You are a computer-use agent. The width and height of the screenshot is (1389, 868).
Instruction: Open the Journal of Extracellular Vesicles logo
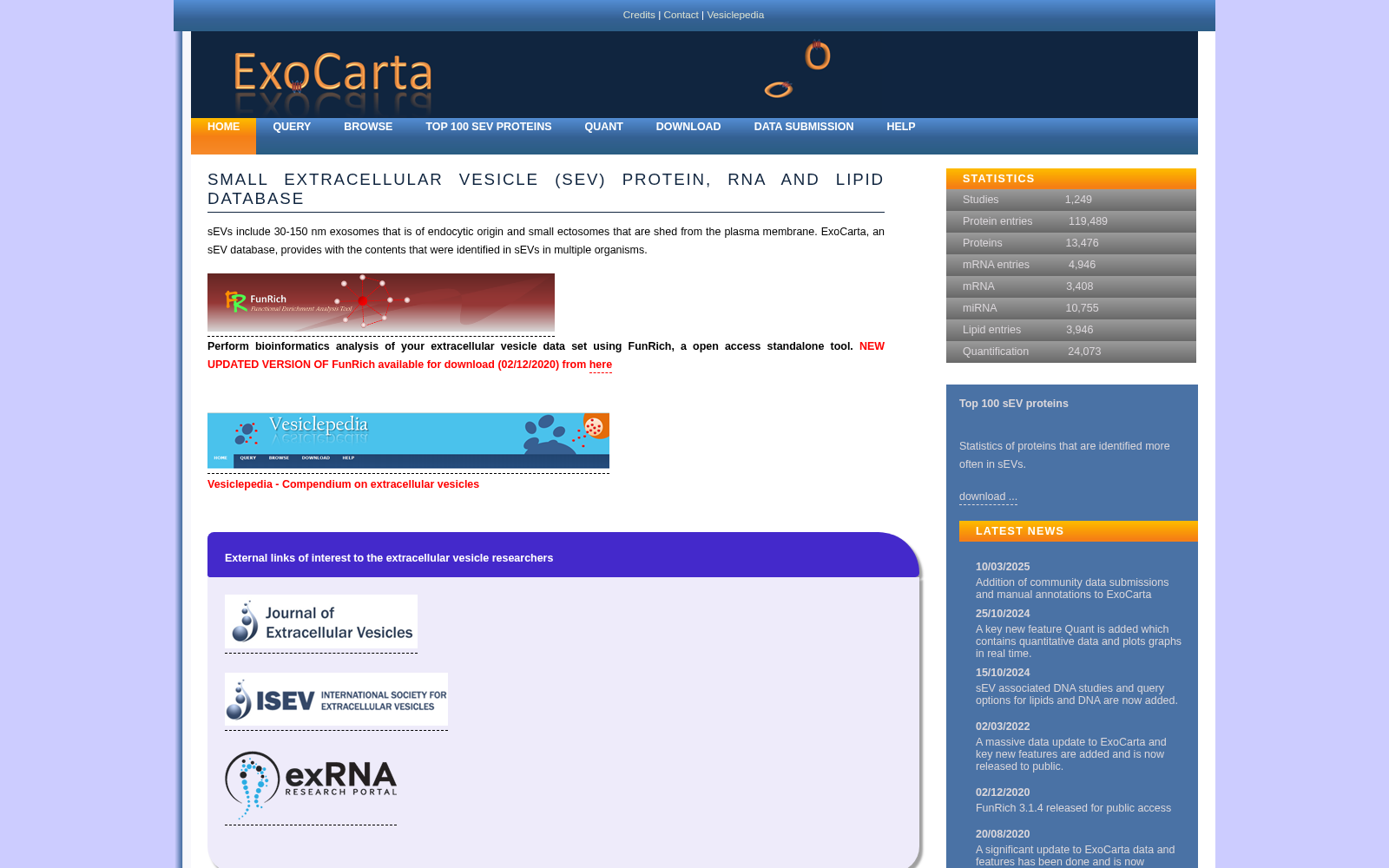pyautogui.click(x=321, y=621)
